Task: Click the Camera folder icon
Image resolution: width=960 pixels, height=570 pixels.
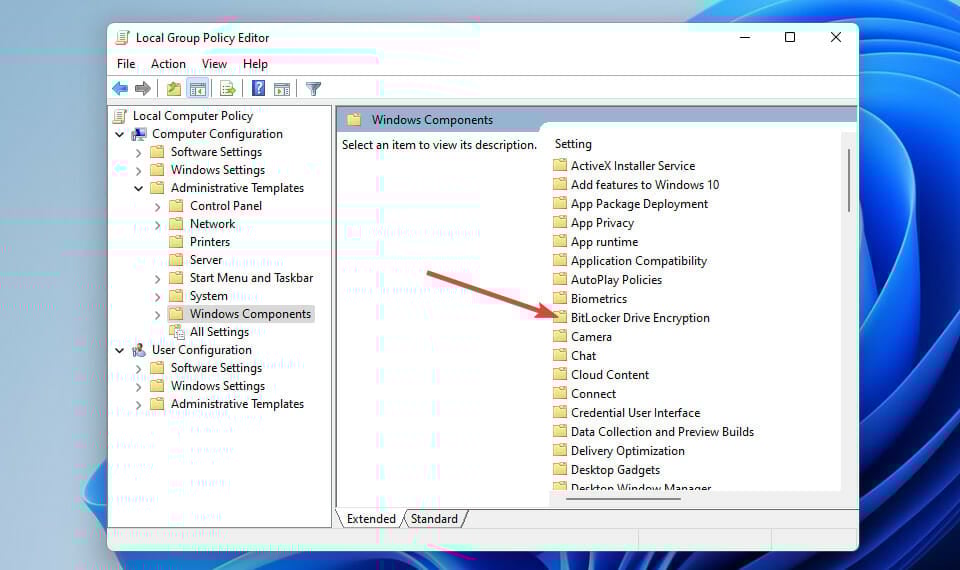Action: pos(560,336)
